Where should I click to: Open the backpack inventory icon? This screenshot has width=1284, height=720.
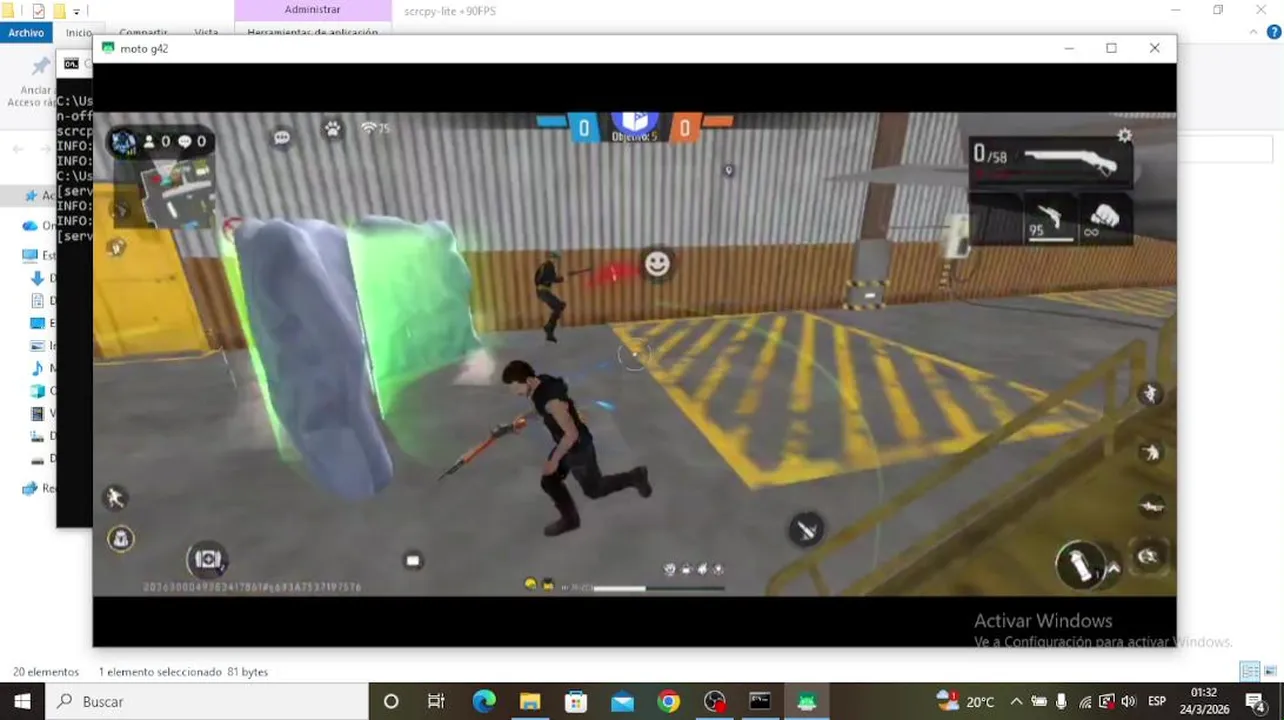click(120, 539)
